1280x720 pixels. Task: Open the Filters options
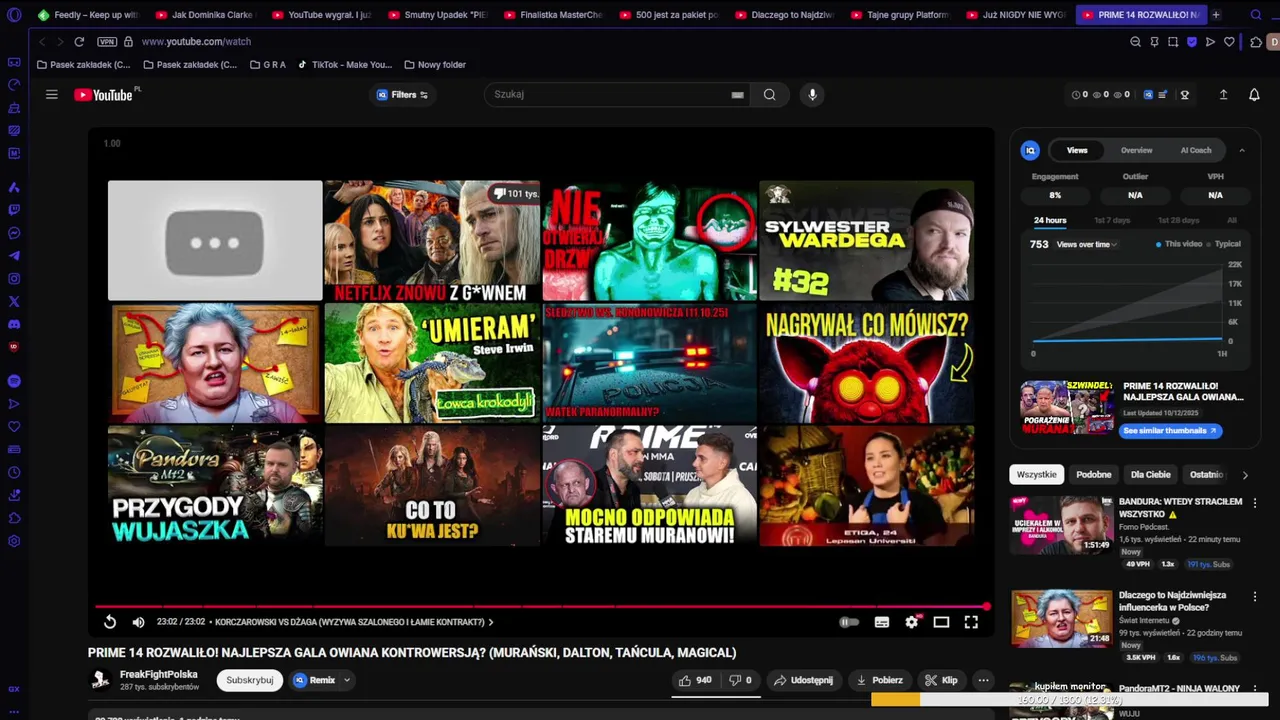point(402,95)
